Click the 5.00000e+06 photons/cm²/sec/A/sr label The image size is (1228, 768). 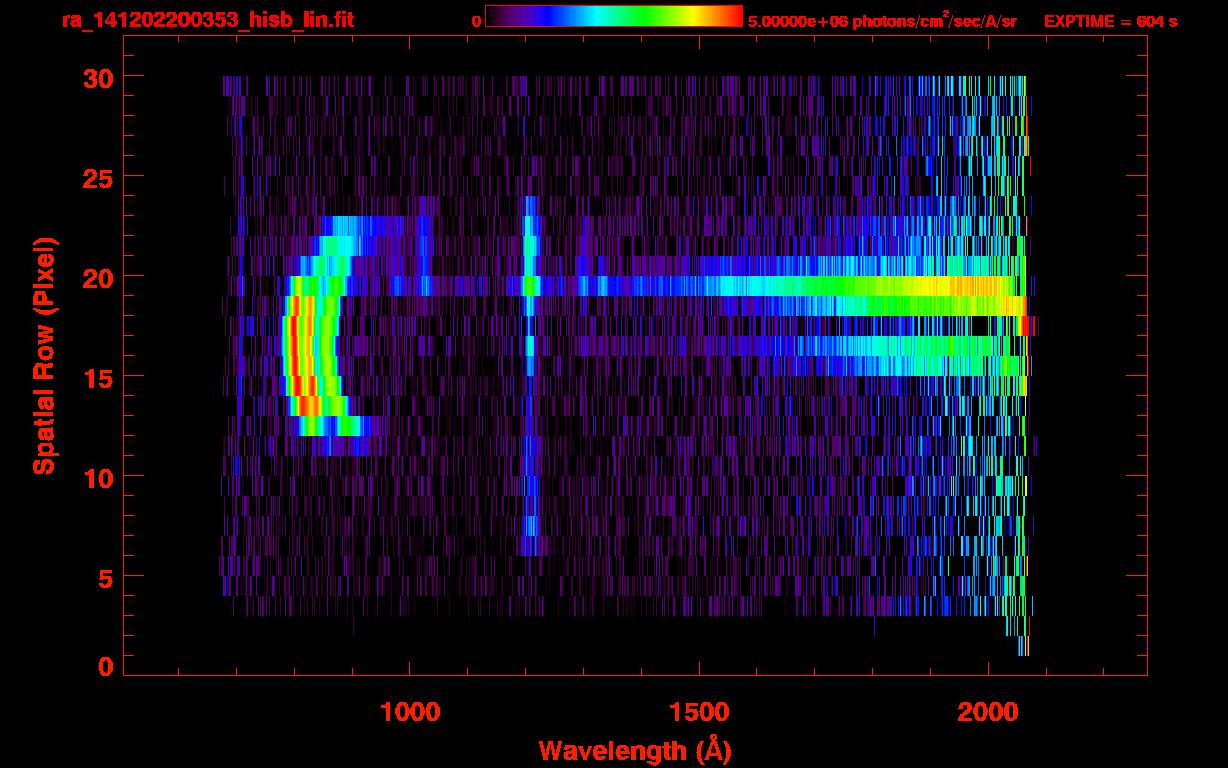(881, 20)
